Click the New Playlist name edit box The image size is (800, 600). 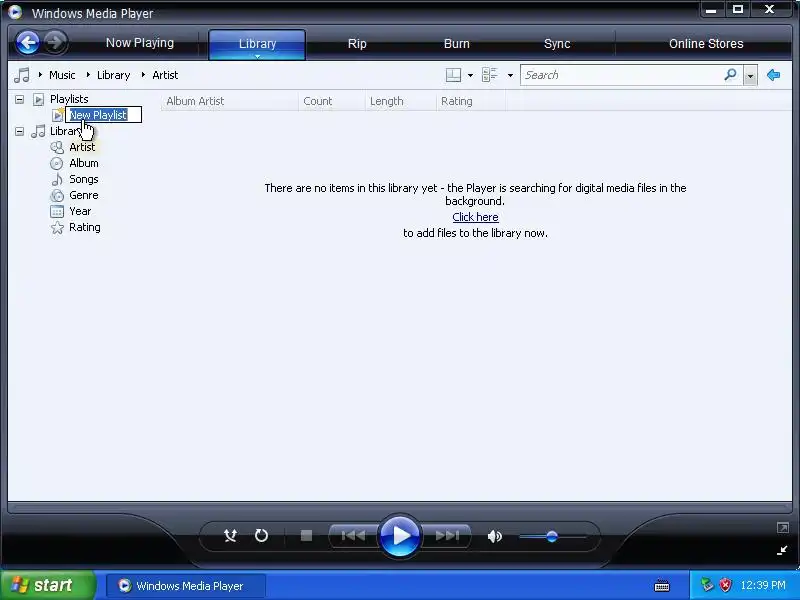point(104,115)
